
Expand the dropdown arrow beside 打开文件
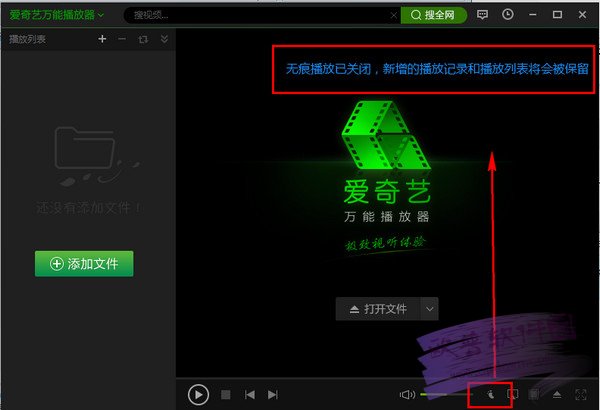pyautogui.click(x=429, y=309)
